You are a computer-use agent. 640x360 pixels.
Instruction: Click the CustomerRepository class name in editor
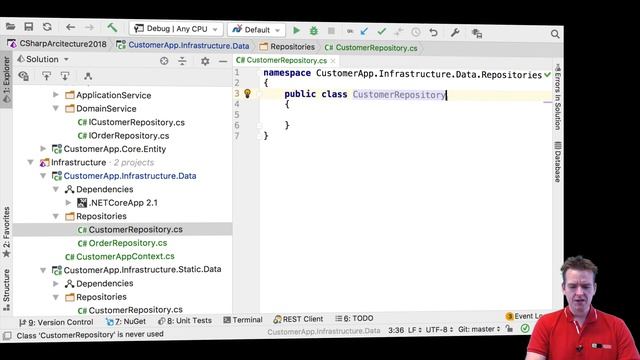click(399, 95)
